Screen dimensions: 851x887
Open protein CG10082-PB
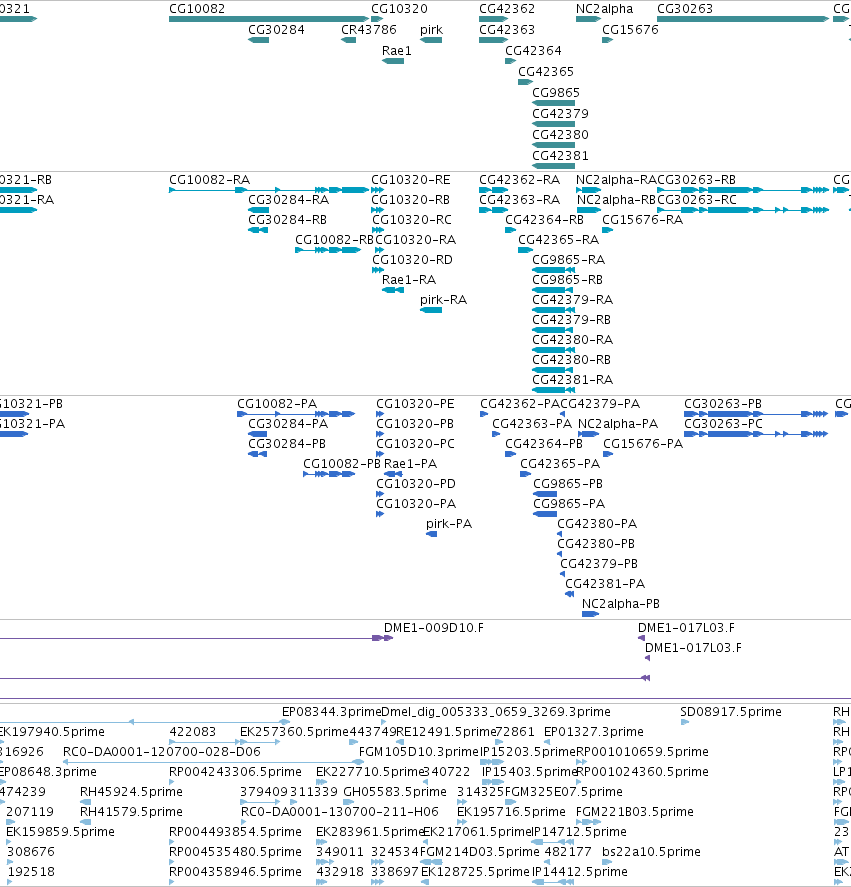point(342,464)
